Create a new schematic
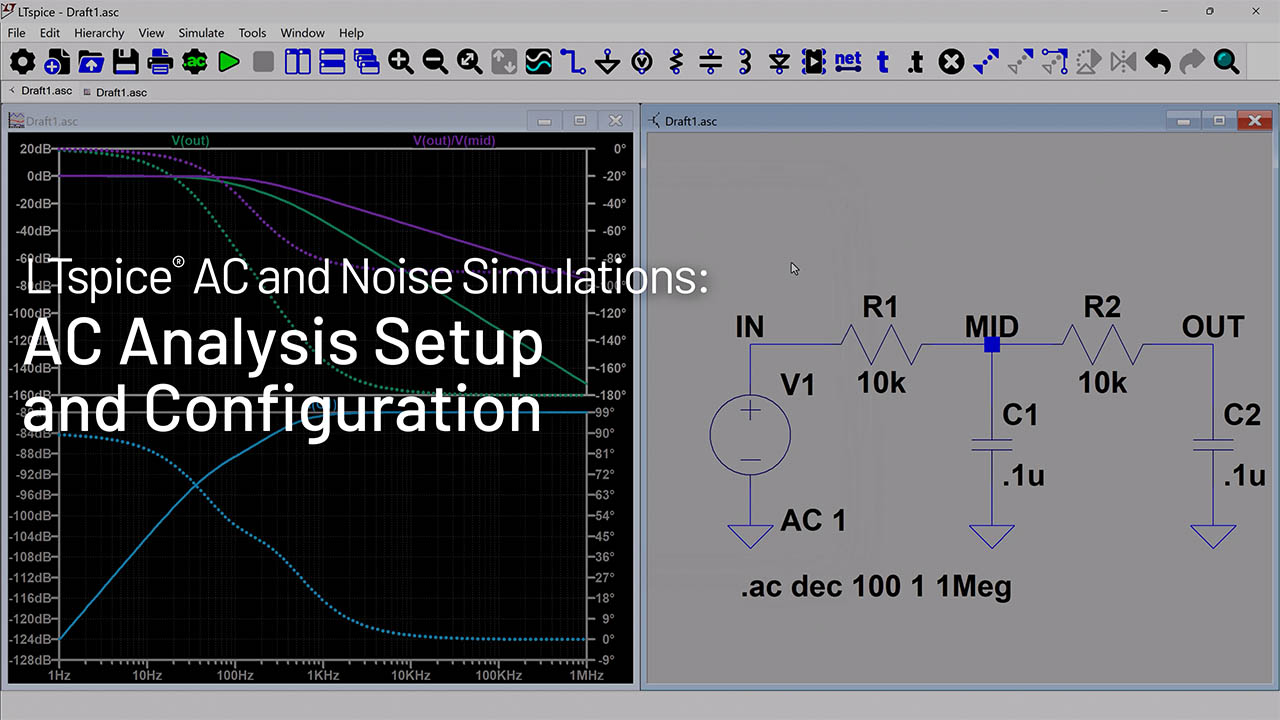Viewport: 1280px width, 720px height. tap(56, 62)
